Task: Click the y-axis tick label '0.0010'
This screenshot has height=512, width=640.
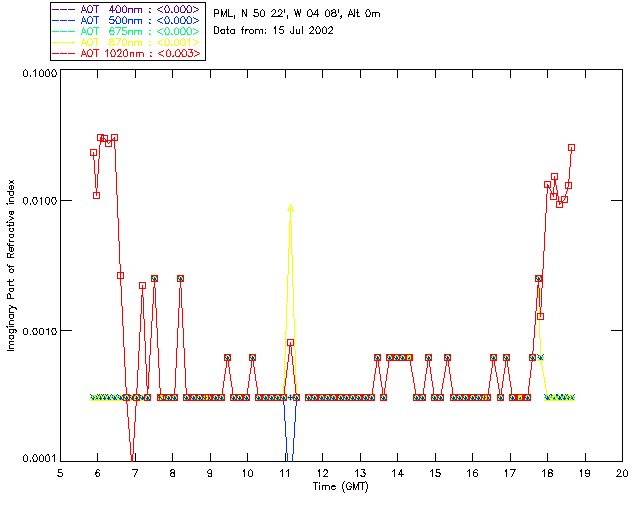Action: (39, 331)
